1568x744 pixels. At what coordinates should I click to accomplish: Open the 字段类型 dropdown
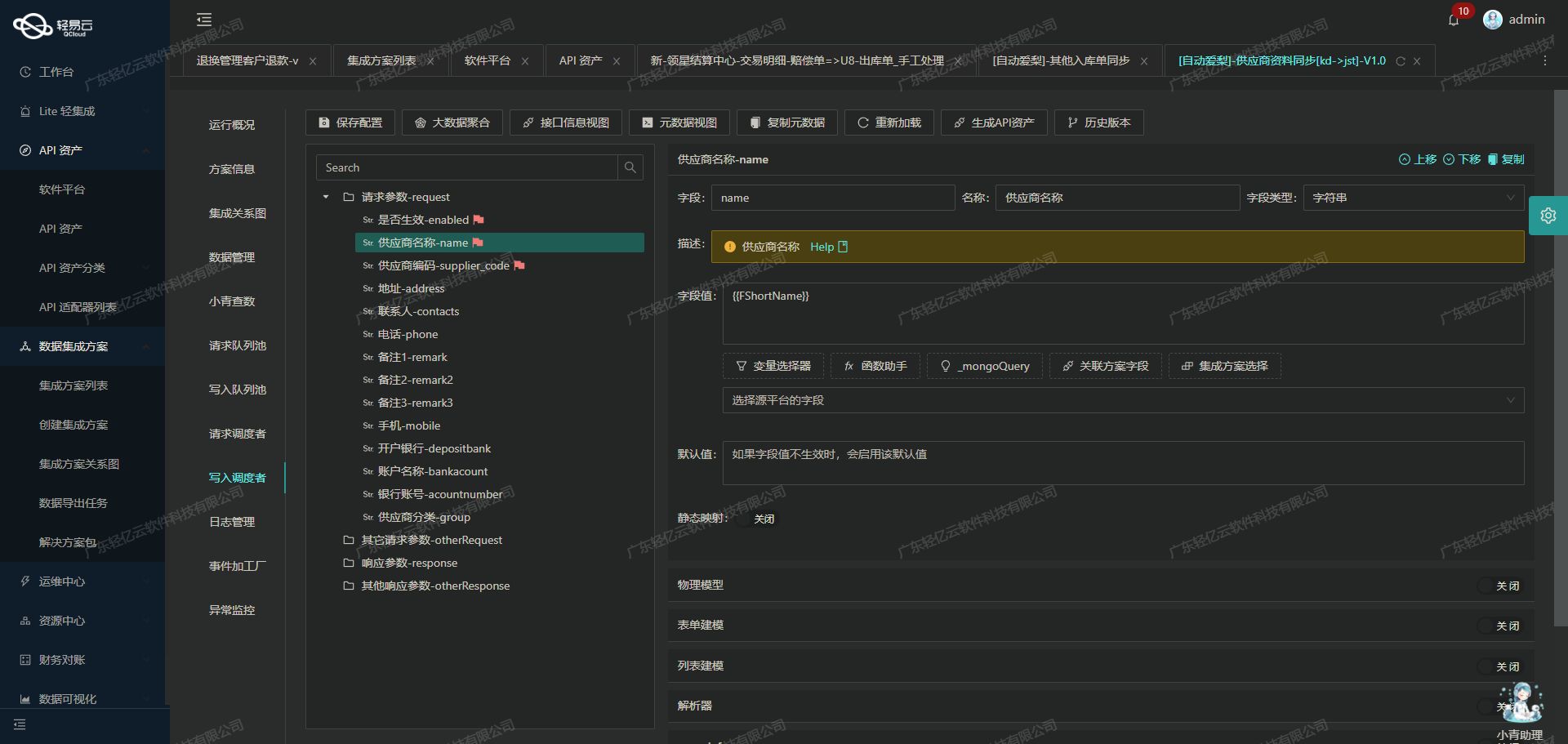[1413, 198]
